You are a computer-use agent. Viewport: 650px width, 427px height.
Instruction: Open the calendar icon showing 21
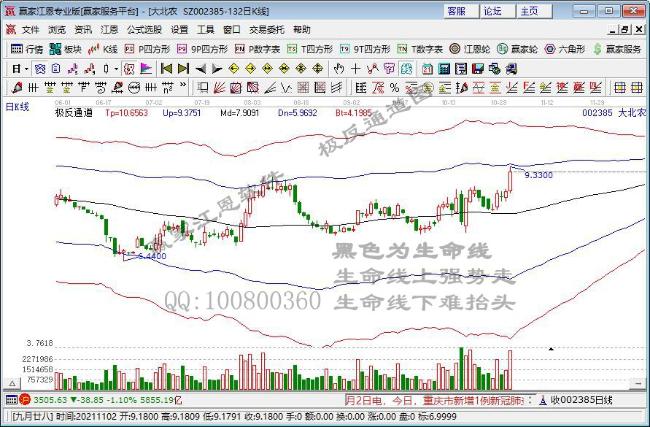pyautogui.click(x=427, y=69)
